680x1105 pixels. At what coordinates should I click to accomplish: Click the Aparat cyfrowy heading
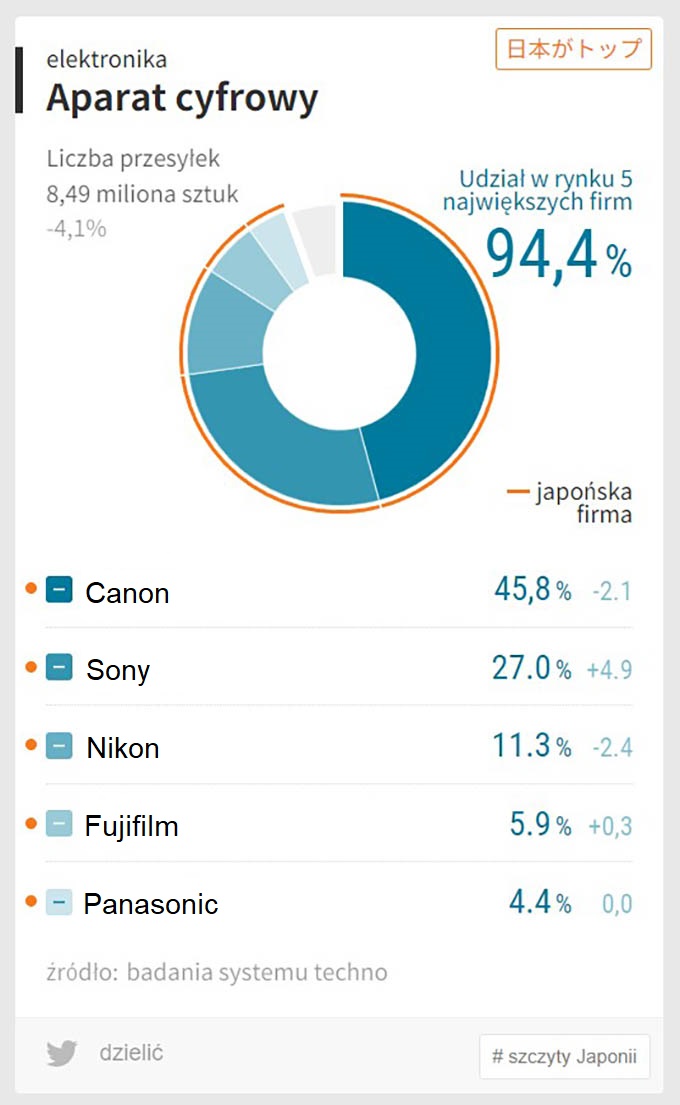click(183, 98)
